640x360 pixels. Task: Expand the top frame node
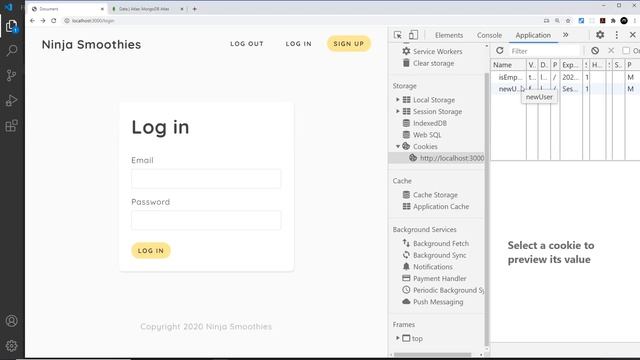(398, 338)
